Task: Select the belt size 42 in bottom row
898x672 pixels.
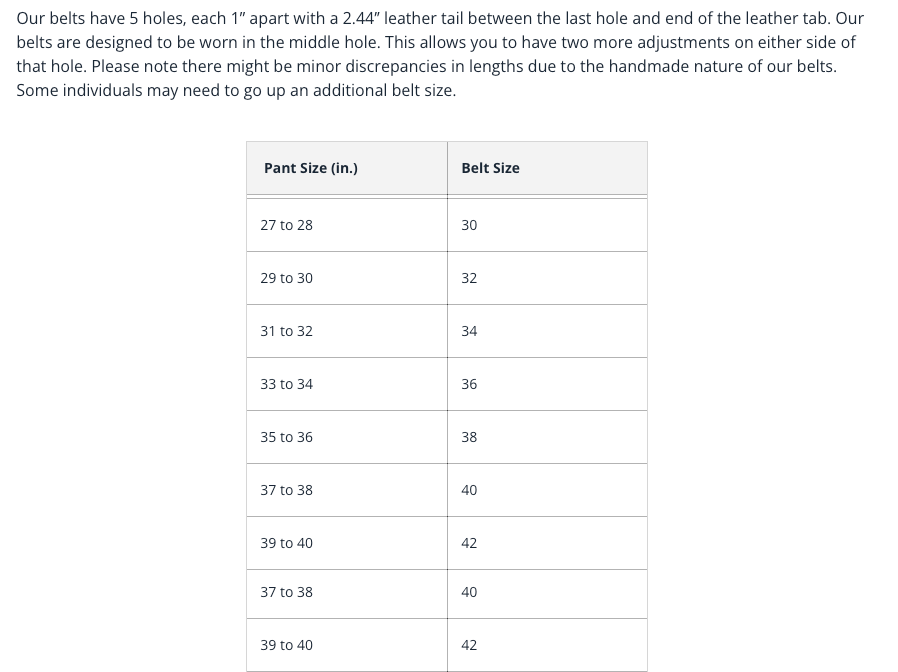Action: coord(547,645)
